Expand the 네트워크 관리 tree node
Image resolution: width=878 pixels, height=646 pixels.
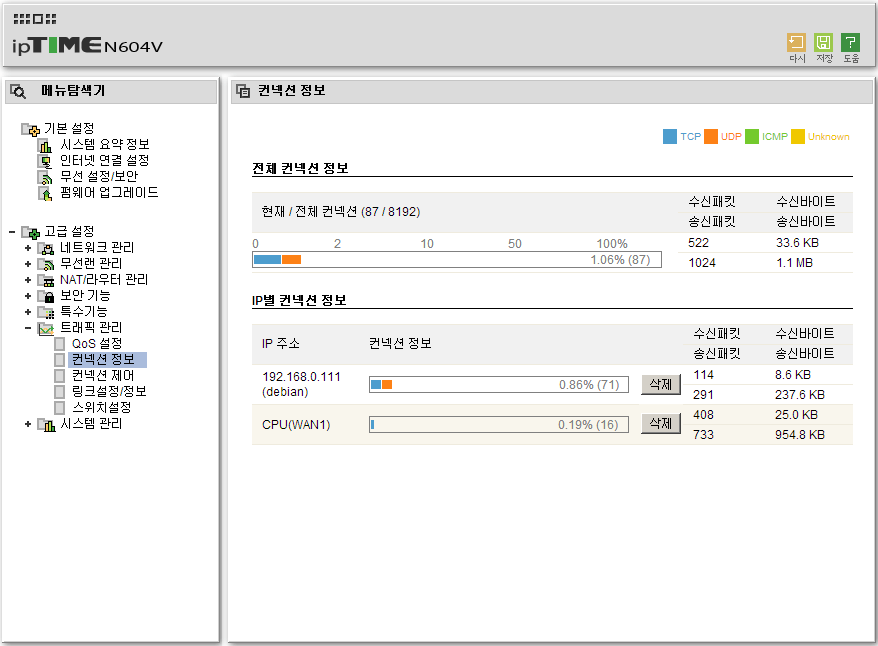click(x=27, y=248)
